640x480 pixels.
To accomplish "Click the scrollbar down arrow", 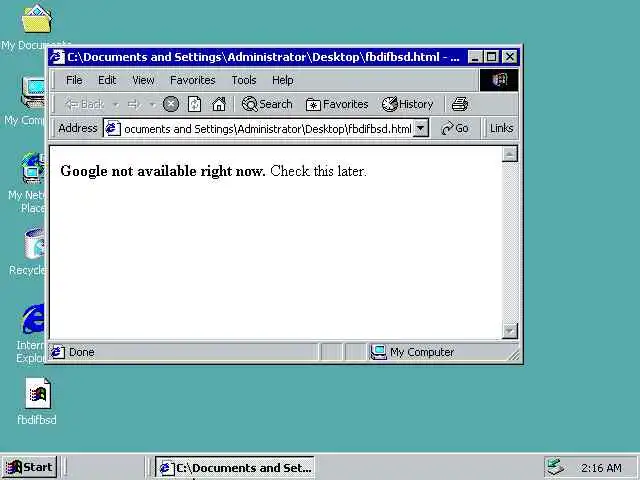I will [509, 331].
